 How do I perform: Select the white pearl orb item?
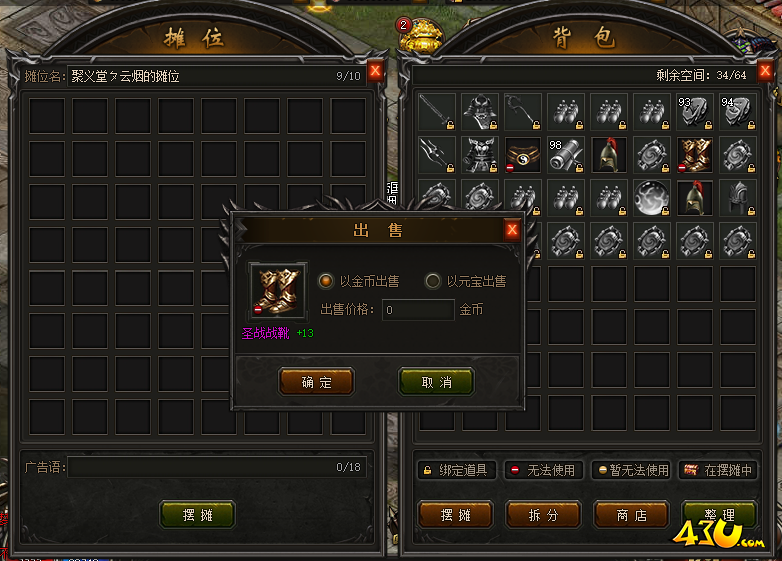pyautogui.click(x=651, y=198)
